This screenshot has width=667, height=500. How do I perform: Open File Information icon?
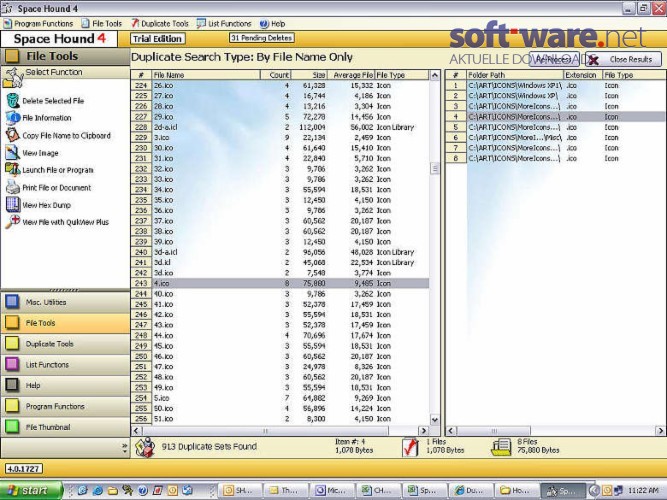click(13, 118)
